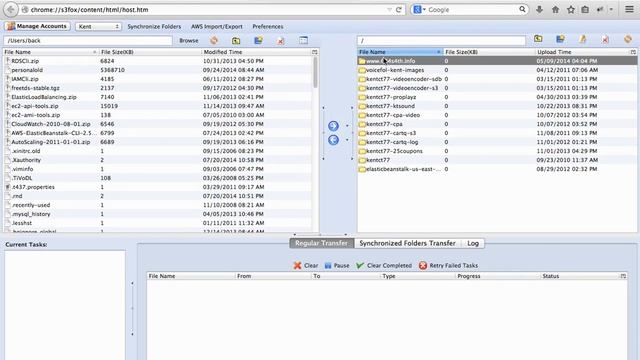Open the Log tab
The image size is (640, 360).
click(473, 243)
